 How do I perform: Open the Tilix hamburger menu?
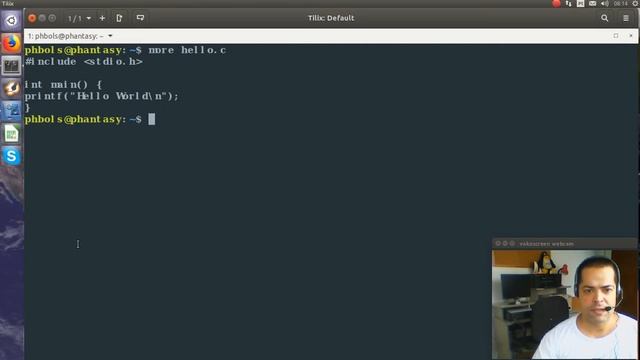tap(626, 18)
